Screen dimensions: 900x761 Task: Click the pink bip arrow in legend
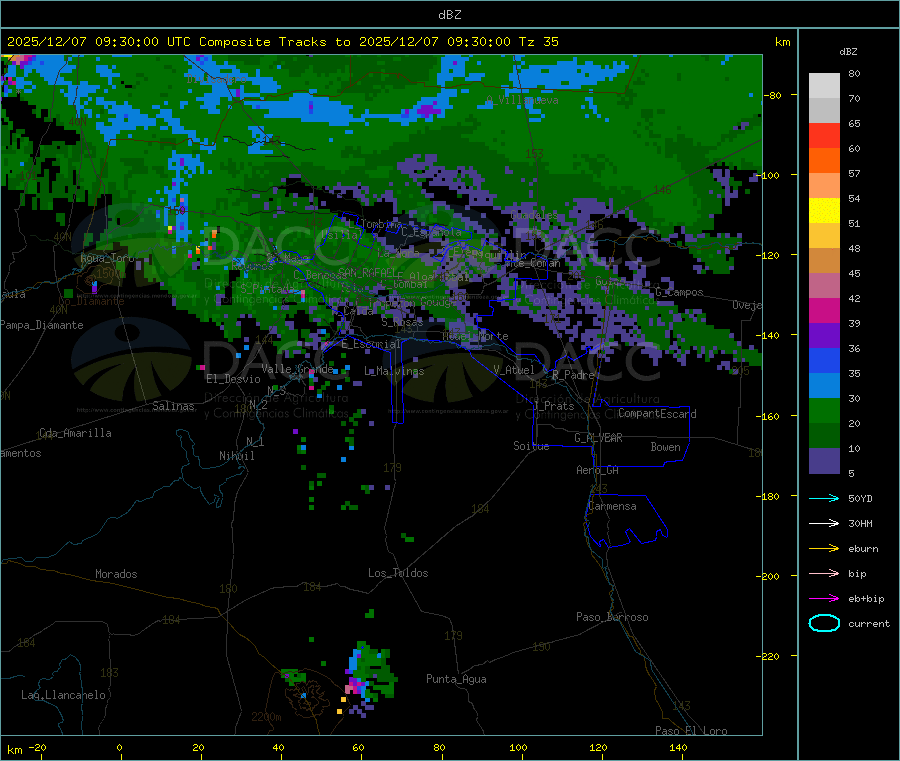click(824, 573)
